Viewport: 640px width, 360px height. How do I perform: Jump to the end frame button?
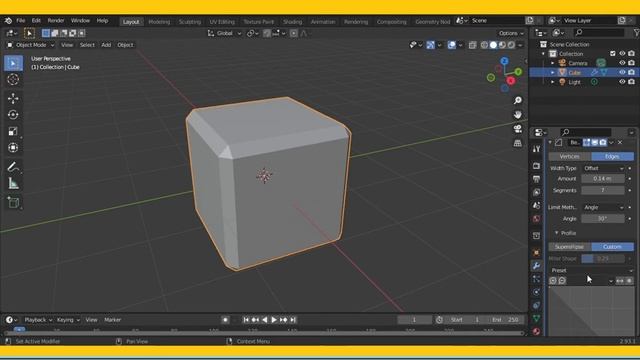293,320
